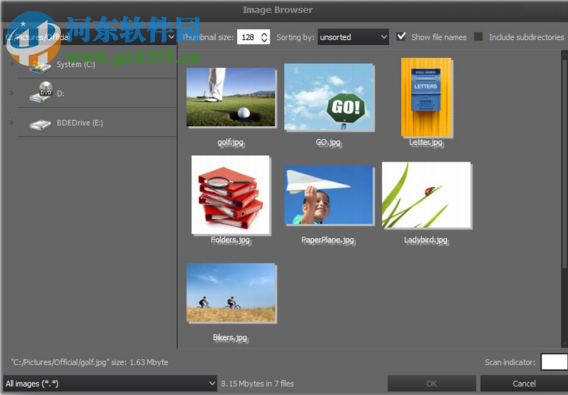Select the Folders.jpg thumbnail
This screenshot has width=568, height=395.
[231, 195]
